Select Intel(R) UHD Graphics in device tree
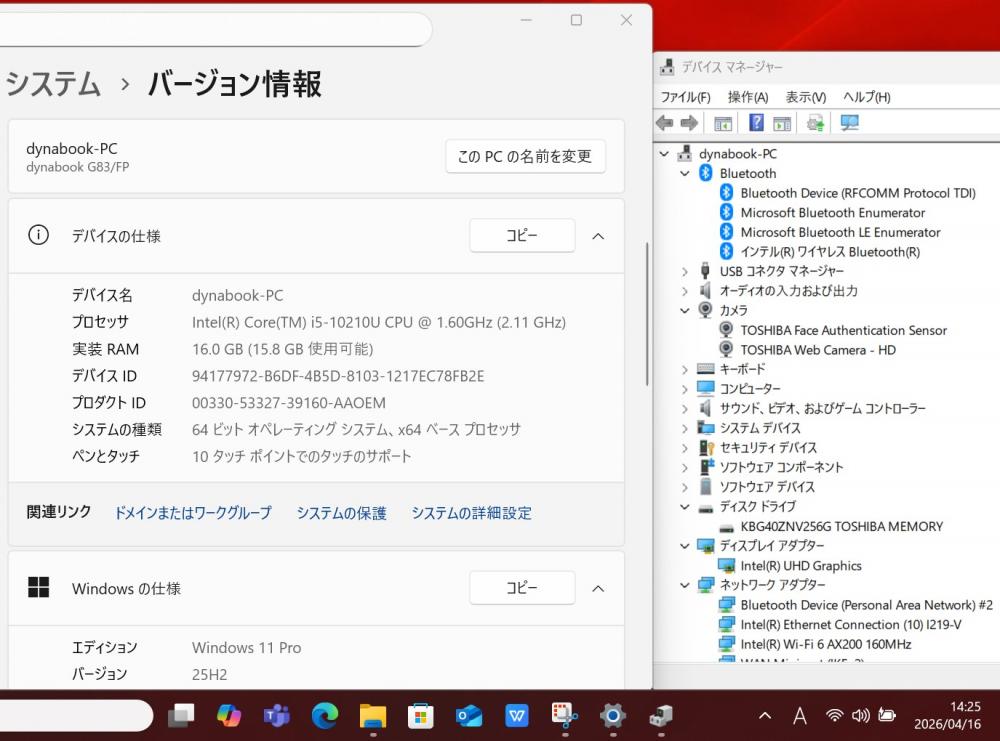The image size is (1000, 741). (x=800, y=566)
